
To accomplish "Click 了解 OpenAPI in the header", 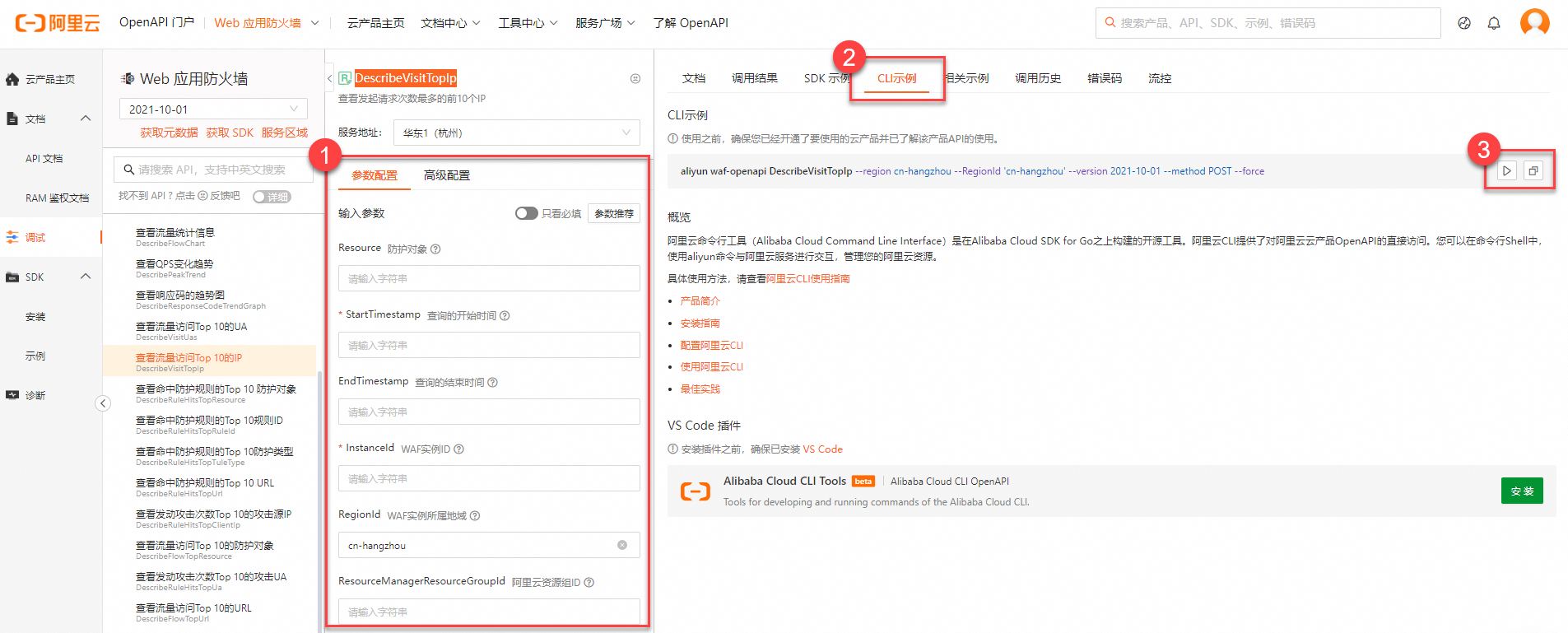I will coord(691,23).
